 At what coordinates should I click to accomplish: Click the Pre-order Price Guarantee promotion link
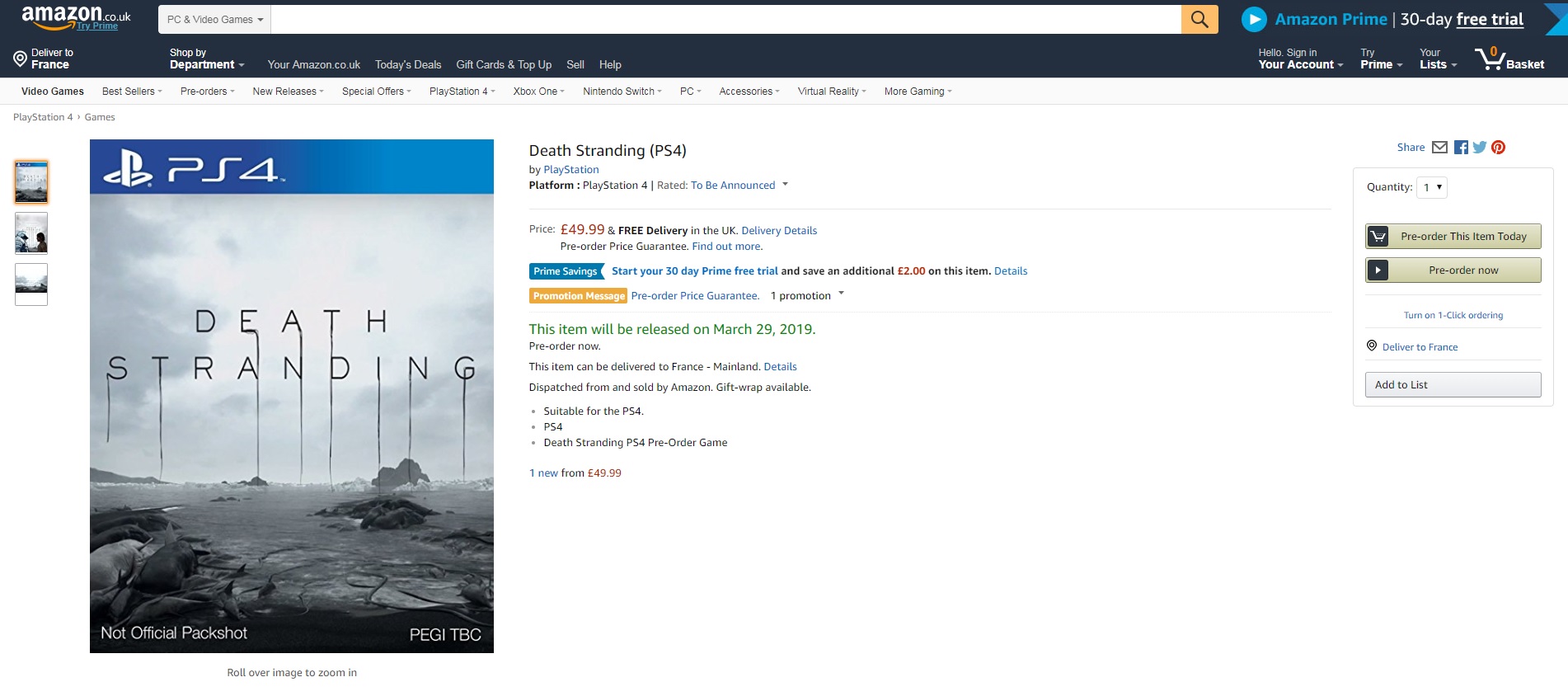(x=695, y=296)
